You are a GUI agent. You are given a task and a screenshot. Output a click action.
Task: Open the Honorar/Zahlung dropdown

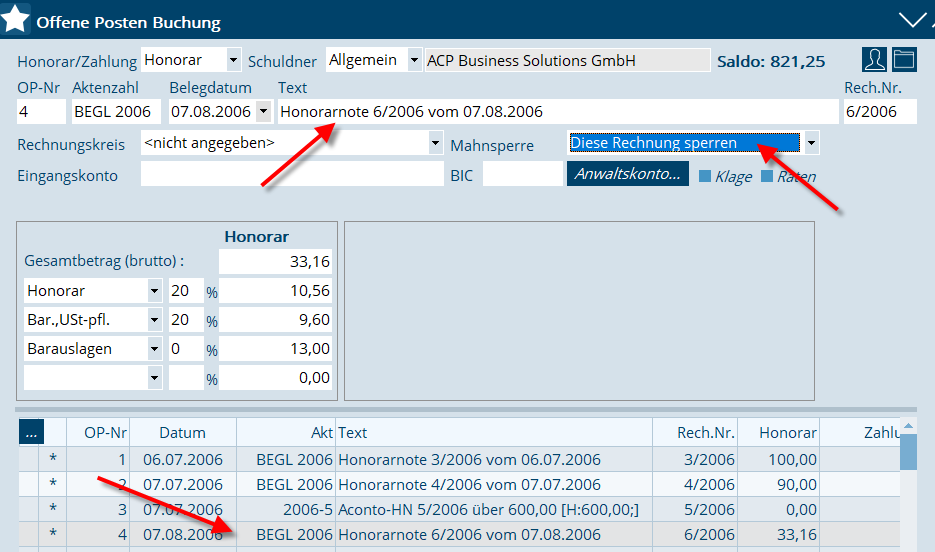[234, 60]
